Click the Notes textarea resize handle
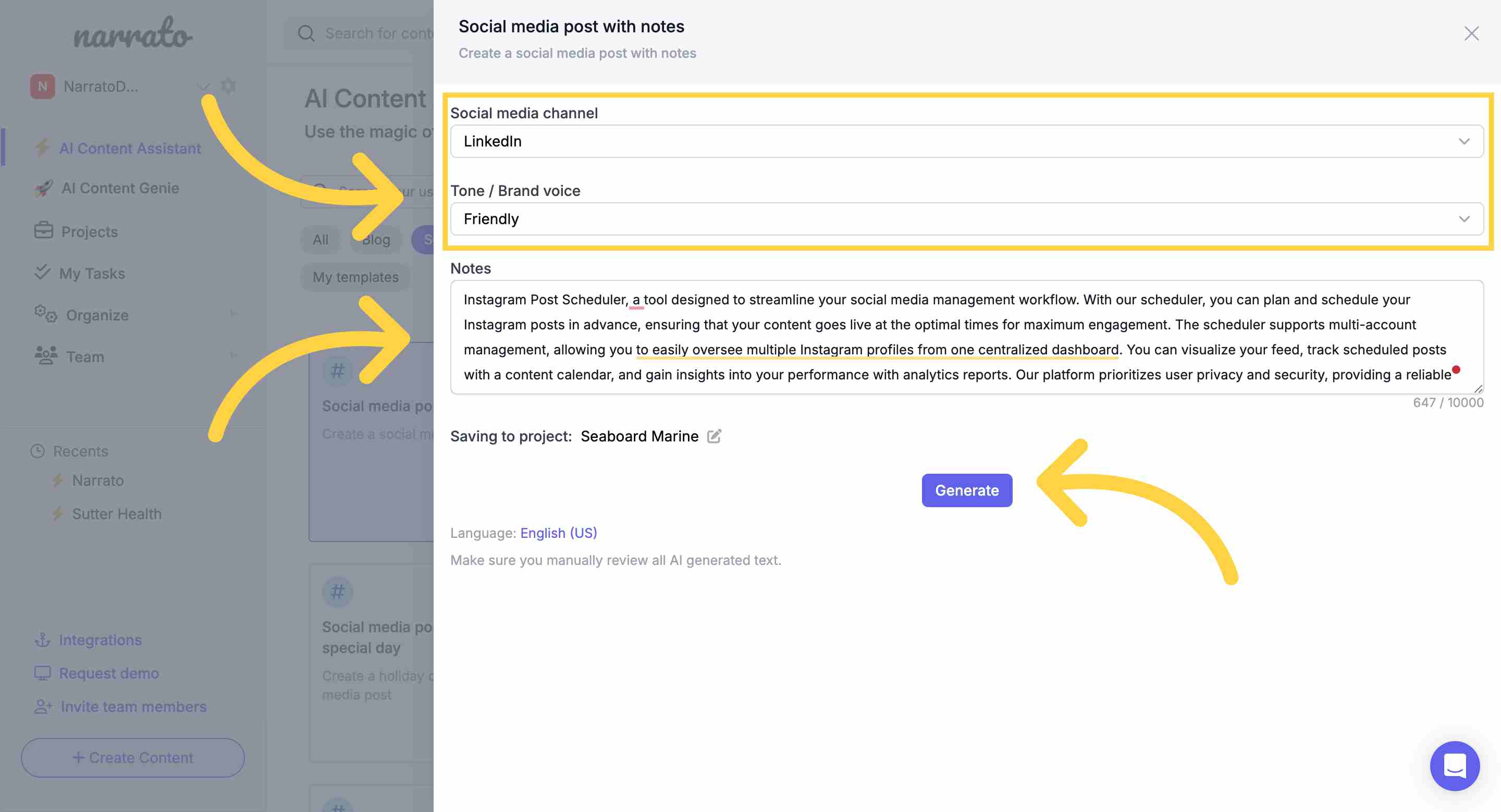The width and height of the screenshot is (1501, 812). (x=1478, y=389)
